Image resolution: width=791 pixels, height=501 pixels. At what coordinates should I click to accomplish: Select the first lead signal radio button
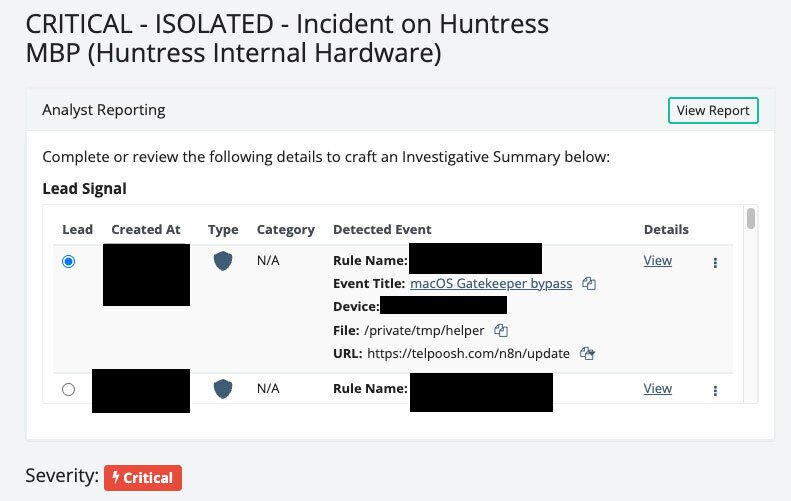[x=68, y=261]
